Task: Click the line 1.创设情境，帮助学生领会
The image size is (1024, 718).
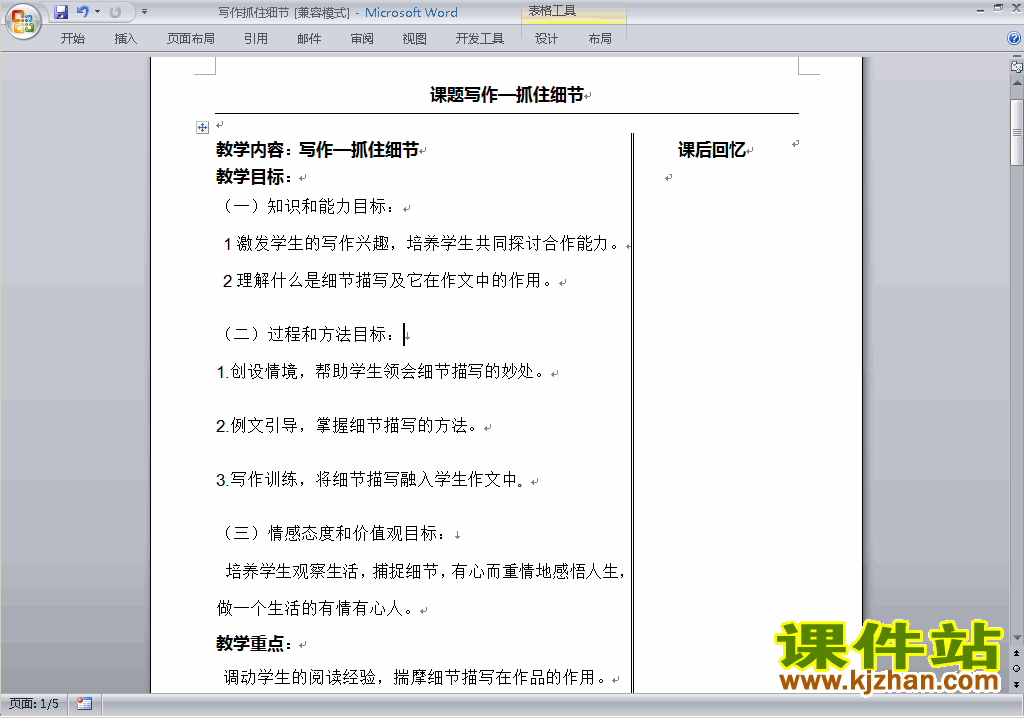Action: point(380,372)
